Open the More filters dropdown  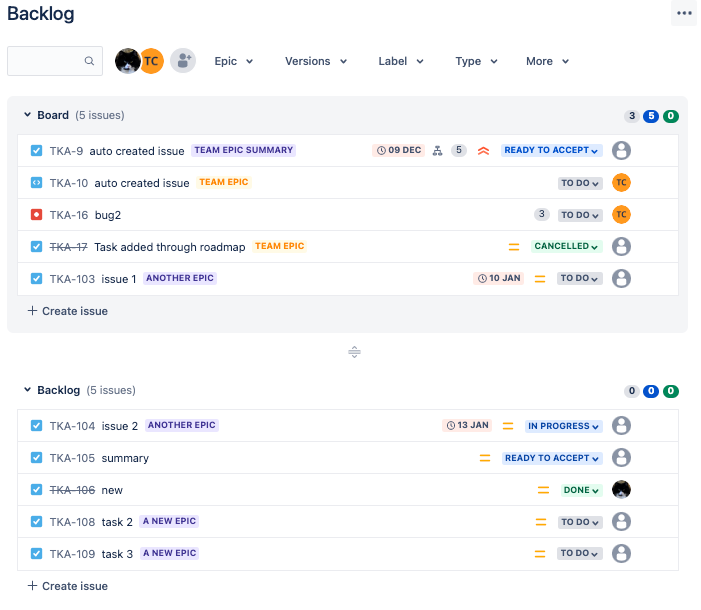(x=547, y=61)
